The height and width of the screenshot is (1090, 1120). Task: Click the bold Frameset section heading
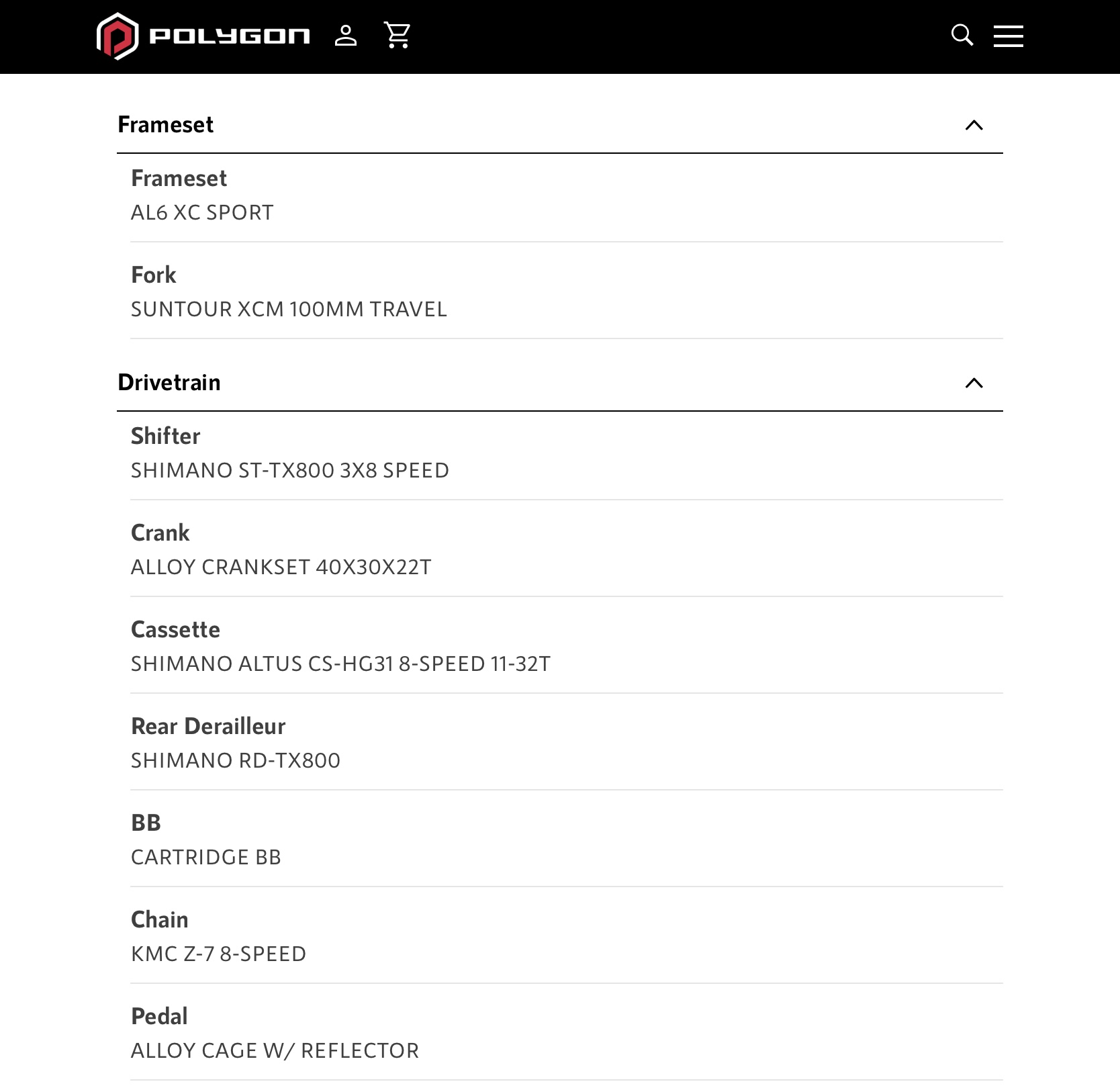pyautogui.click(x=165, y=125)
